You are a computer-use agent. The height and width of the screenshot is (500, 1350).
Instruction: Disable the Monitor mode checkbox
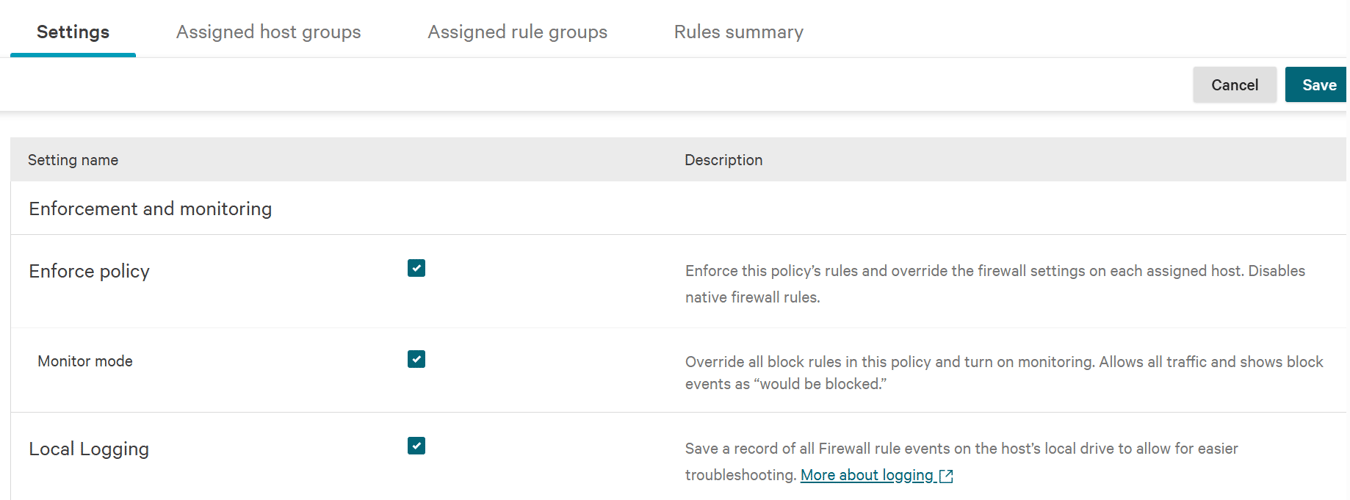pyautogui.click(x=417, y=359)
